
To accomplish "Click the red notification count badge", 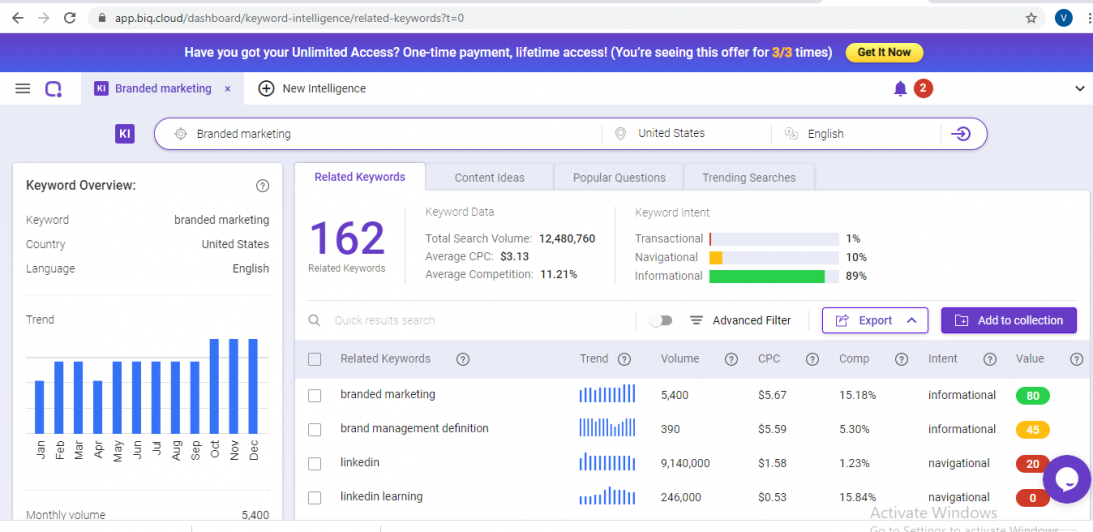I will [923, 89].
